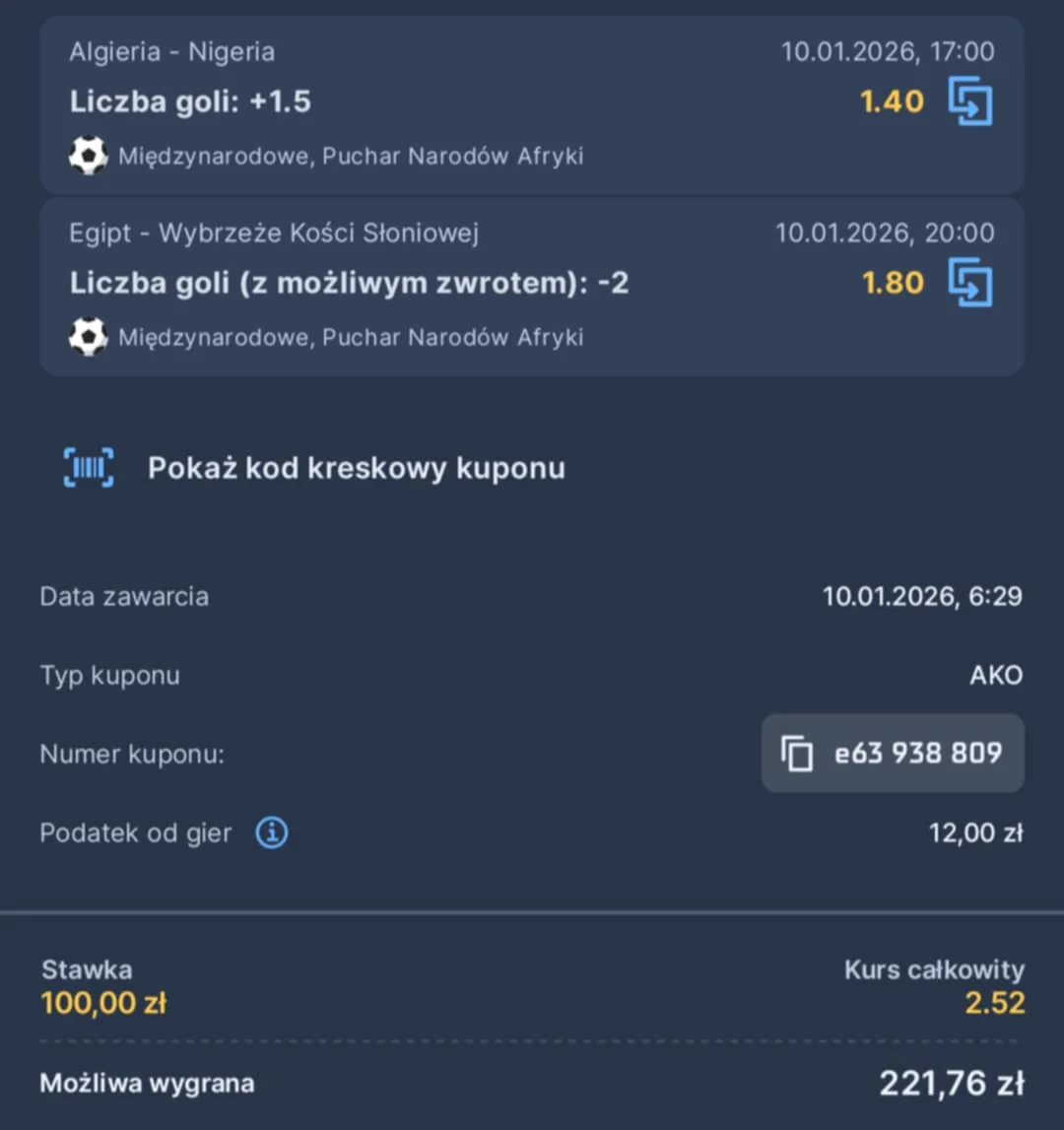This screenshot has width=1064, height=1130.
Task: Click the Typ kuponu AKO value
Action: (995, 676)
